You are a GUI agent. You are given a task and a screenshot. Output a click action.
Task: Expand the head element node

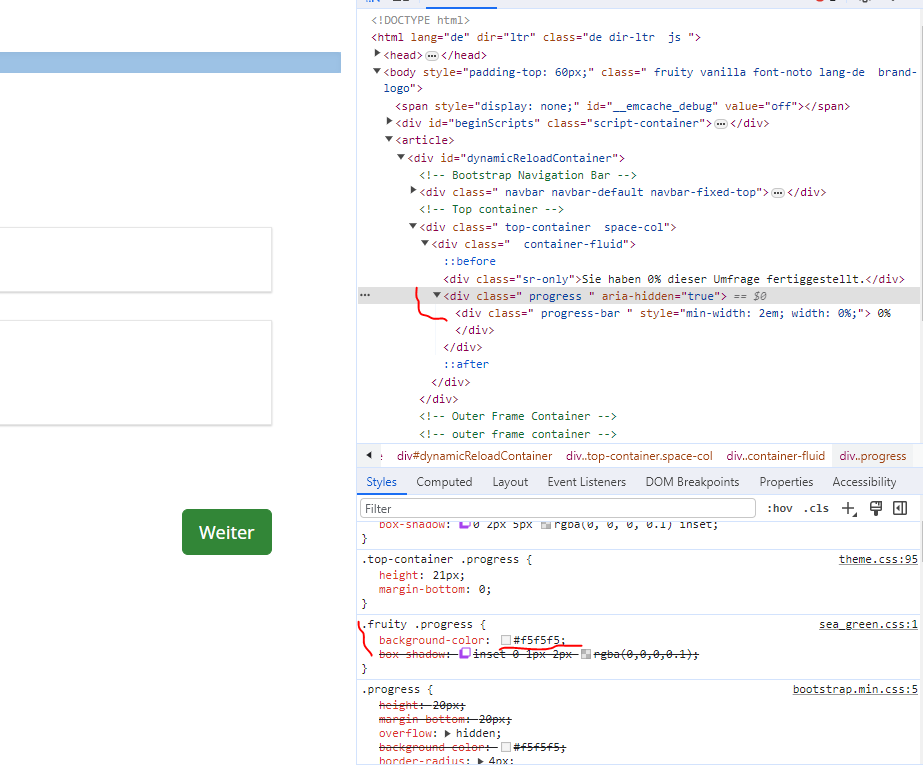(377, 54)
